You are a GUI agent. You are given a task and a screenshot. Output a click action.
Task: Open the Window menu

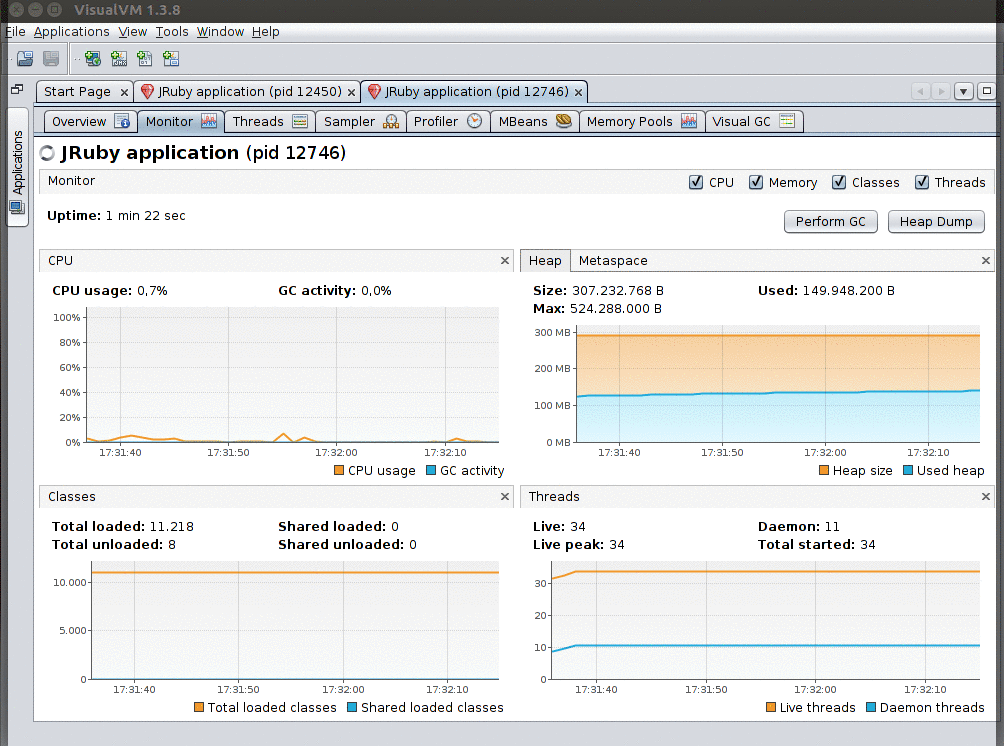pos(220,31)
